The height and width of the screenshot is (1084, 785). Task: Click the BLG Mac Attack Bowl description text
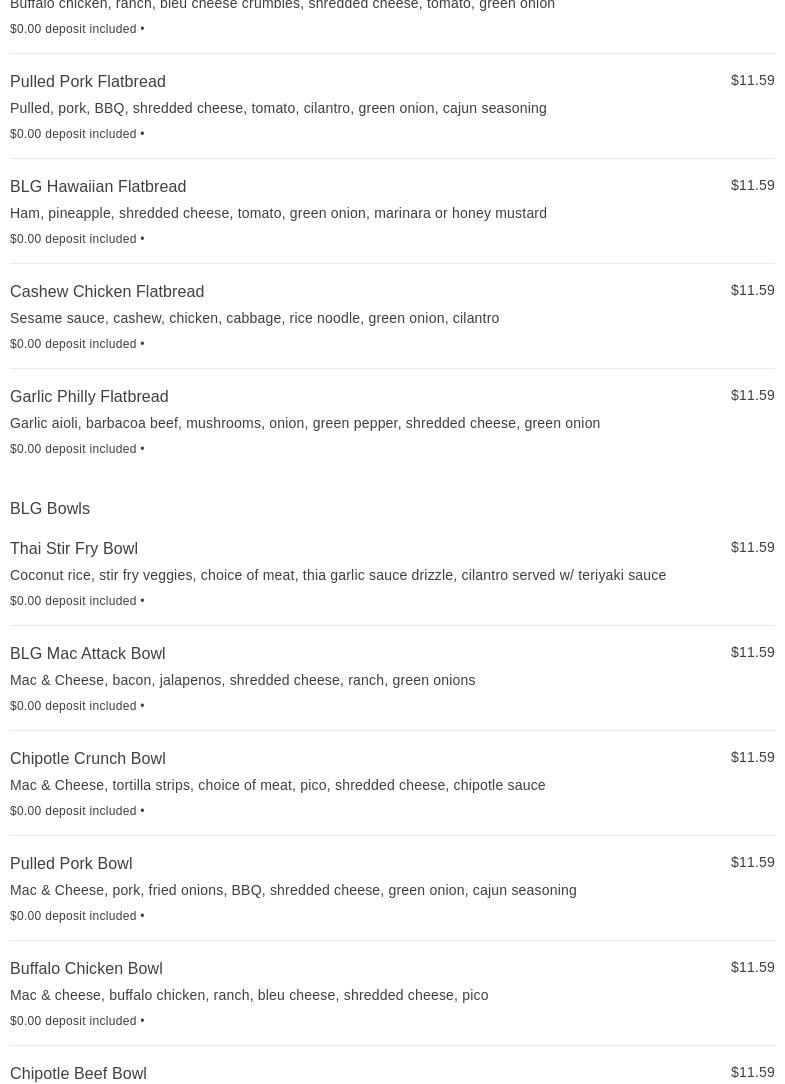(243, 680)
